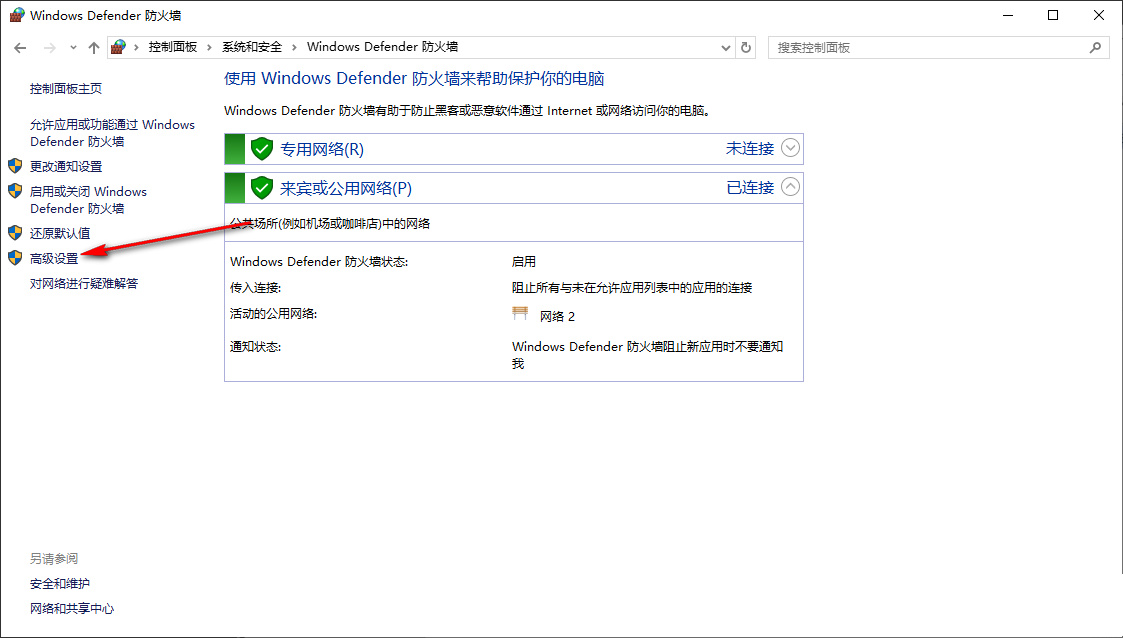The height and width of the screenshot is (638, 1123).
Task: Close the Windows Defender 防火墙 window
Action: point(1099,15)
